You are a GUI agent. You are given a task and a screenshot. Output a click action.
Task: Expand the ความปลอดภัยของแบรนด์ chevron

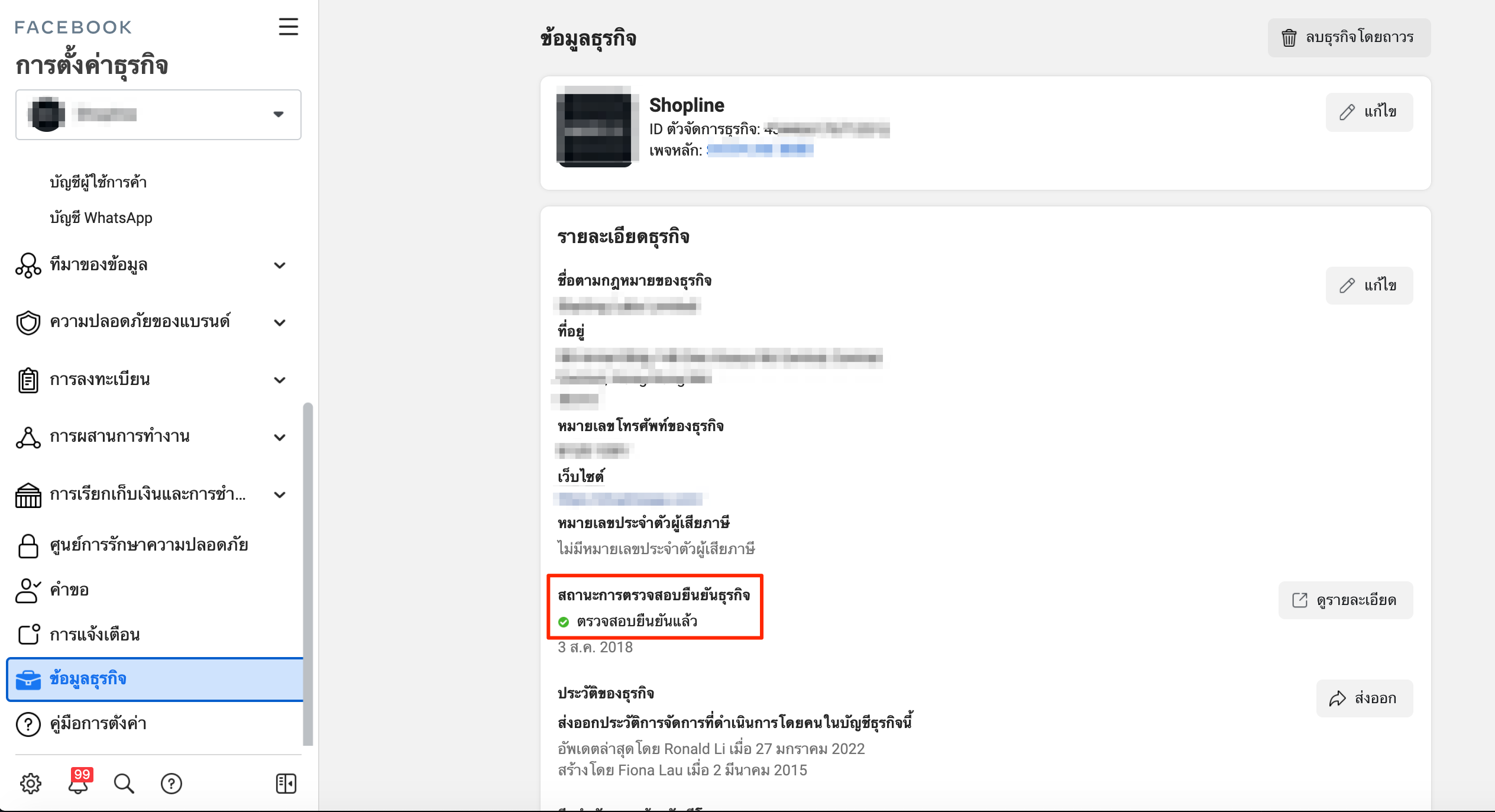[x=280, y=322]
